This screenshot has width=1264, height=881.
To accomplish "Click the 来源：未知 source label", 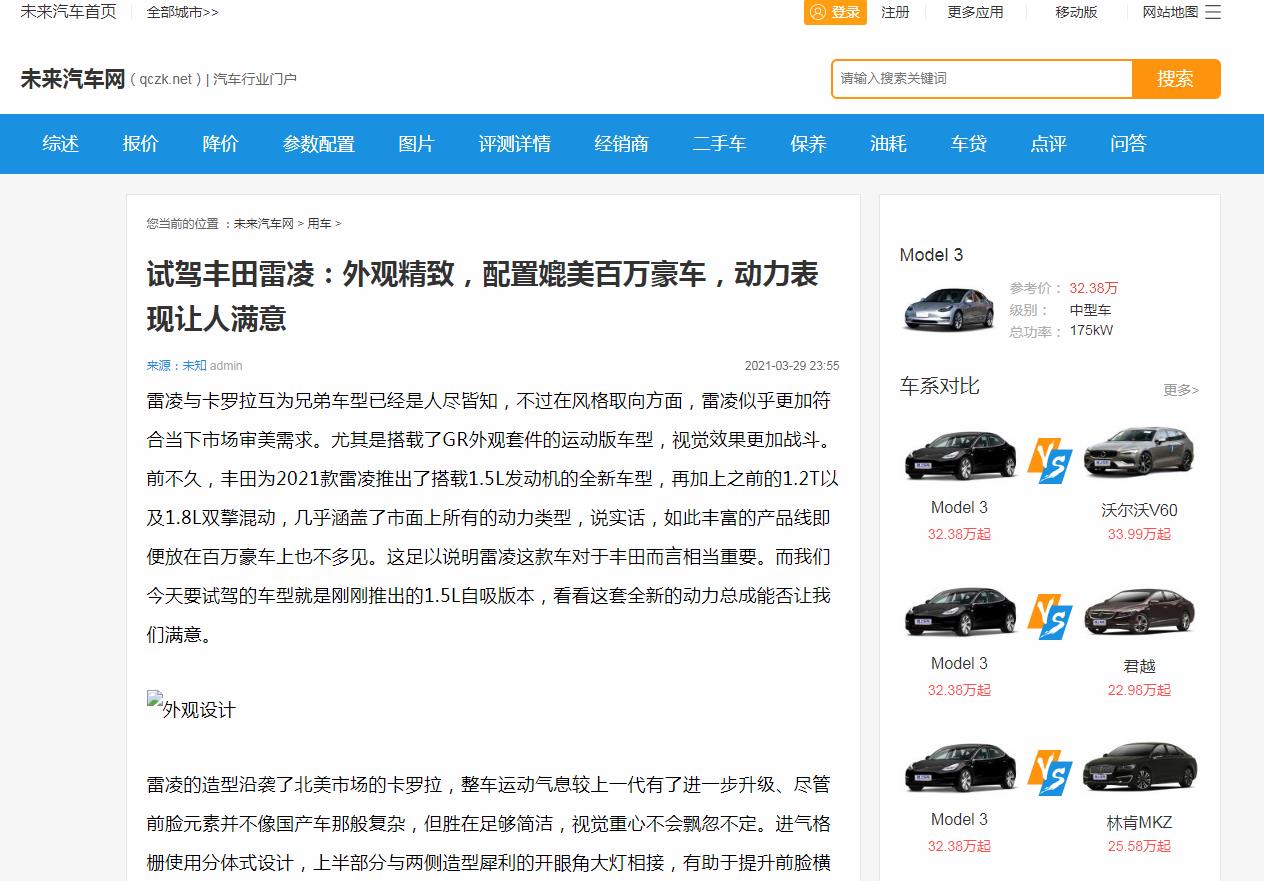I will pos(176,366).
